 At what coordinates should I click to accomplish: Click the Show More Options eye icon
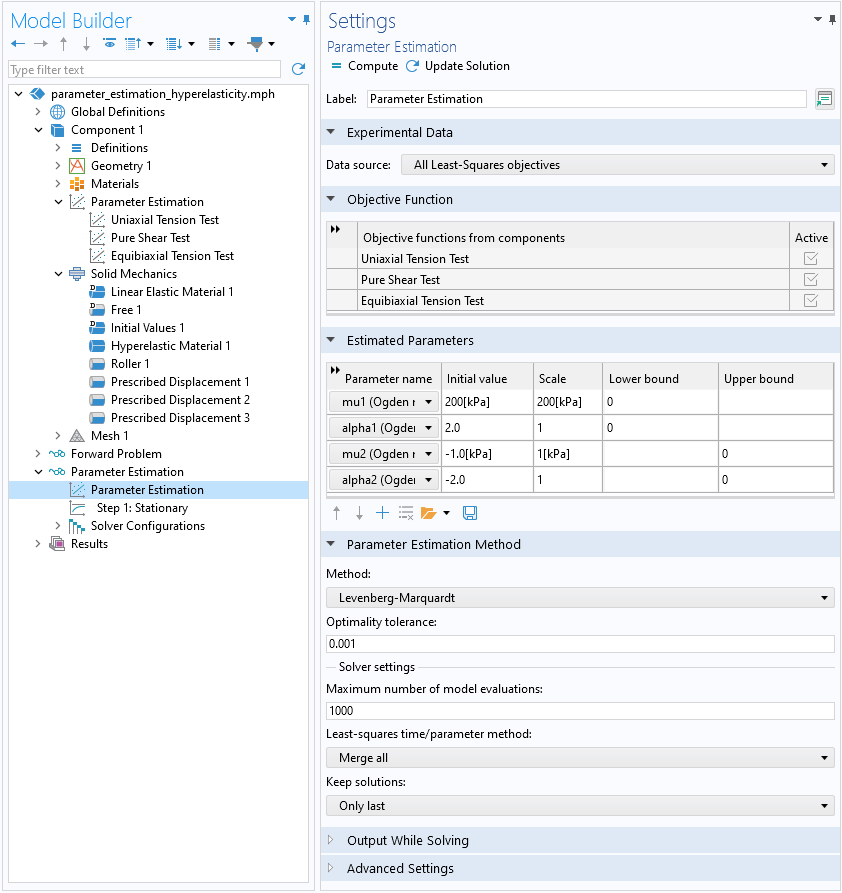(x=109, y=43)
